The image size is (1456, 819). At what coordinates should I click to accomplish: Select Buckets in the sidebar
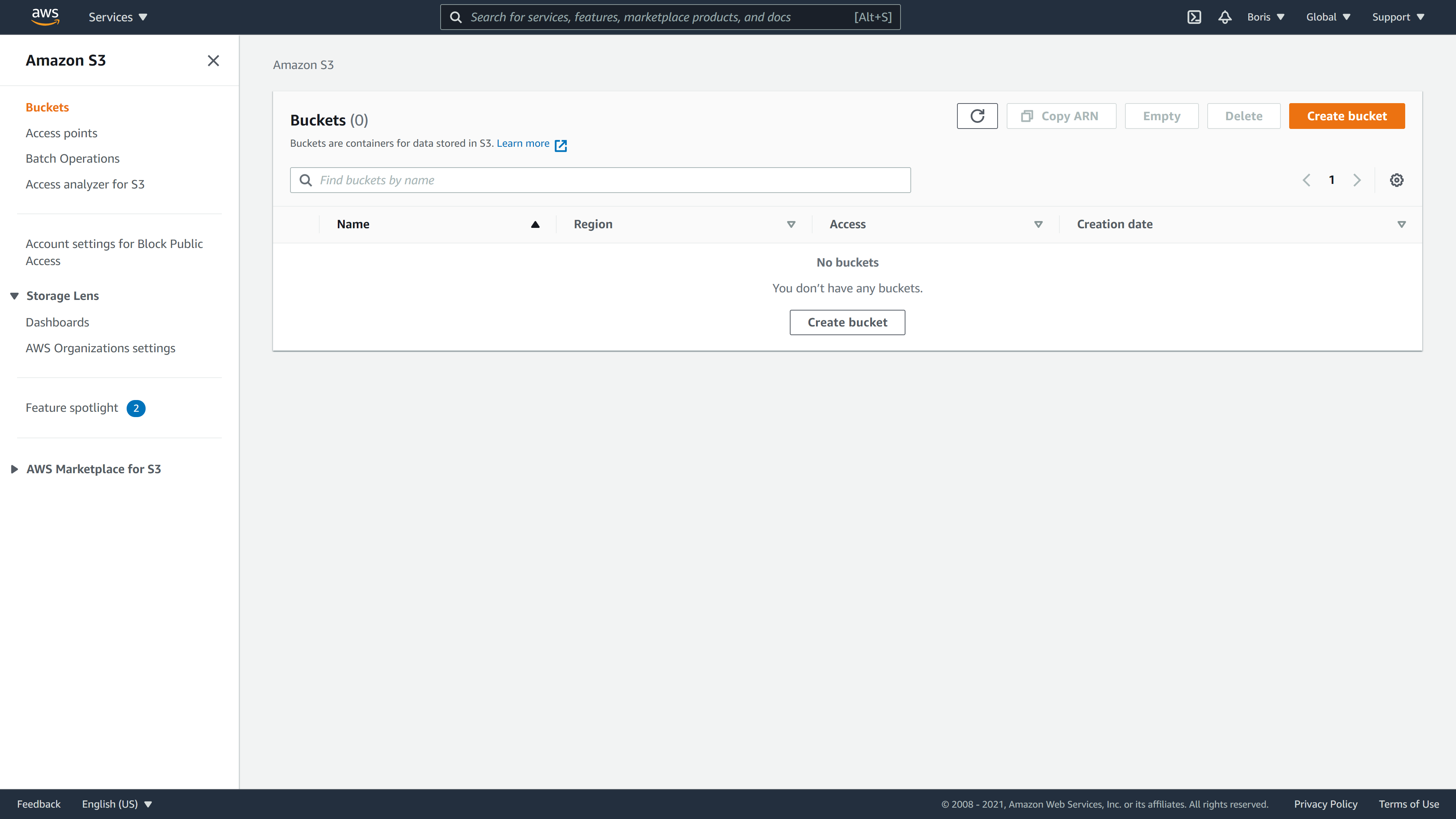(x=47, y=107)
